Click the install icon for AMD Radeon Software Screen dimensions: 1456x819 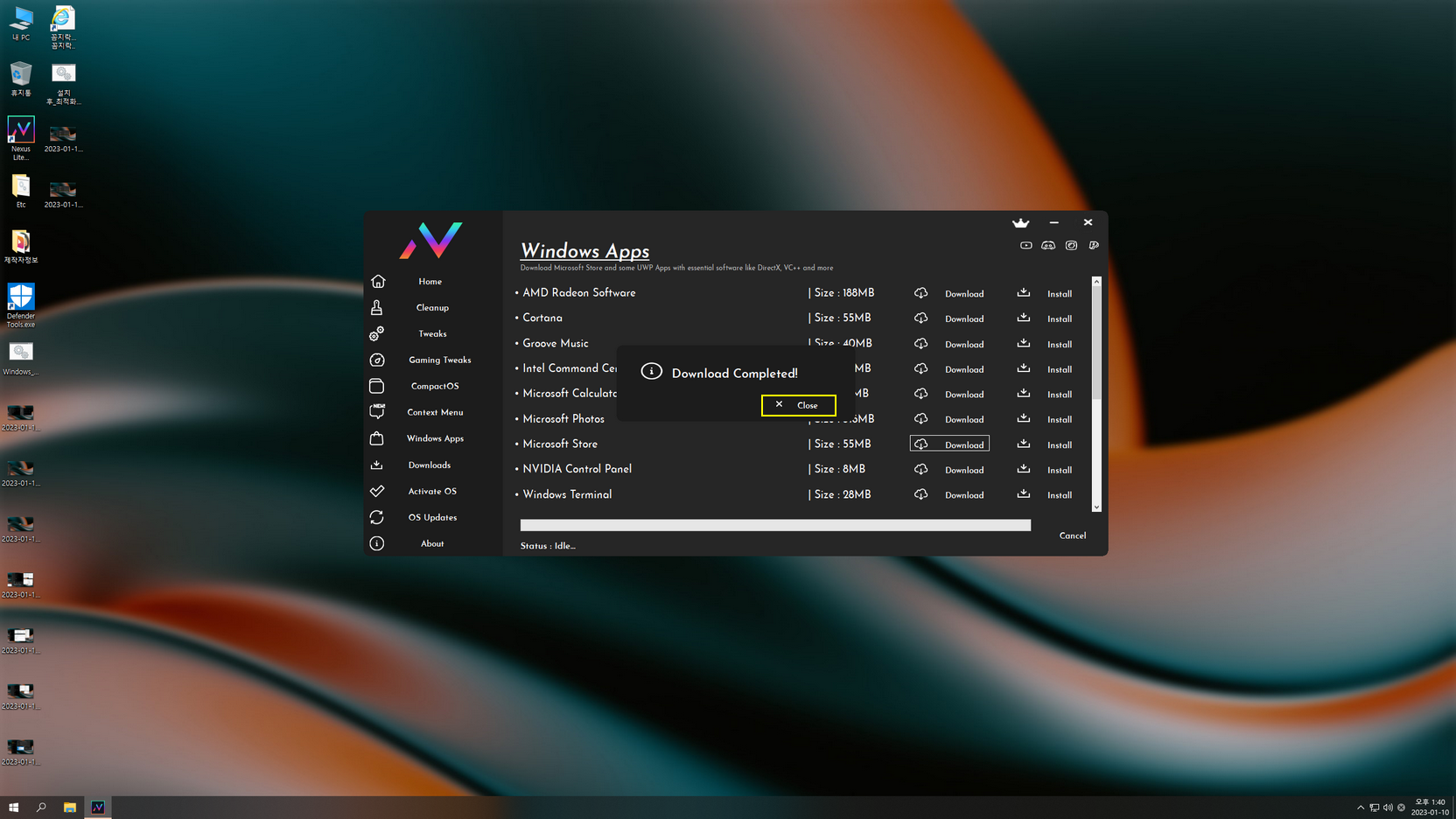(x=1024, y=293)
